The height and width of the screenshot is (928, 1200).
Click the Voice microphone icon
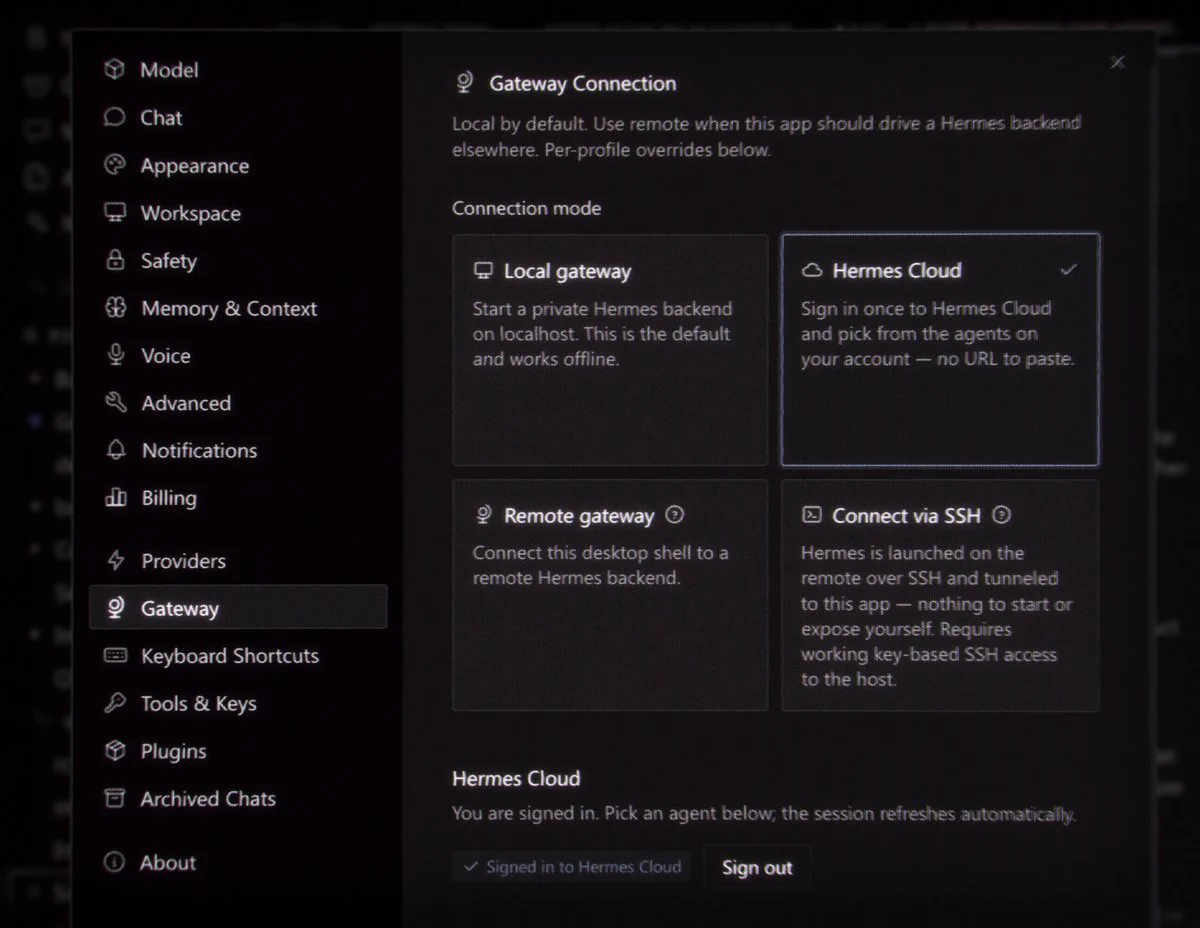point(115,356)
